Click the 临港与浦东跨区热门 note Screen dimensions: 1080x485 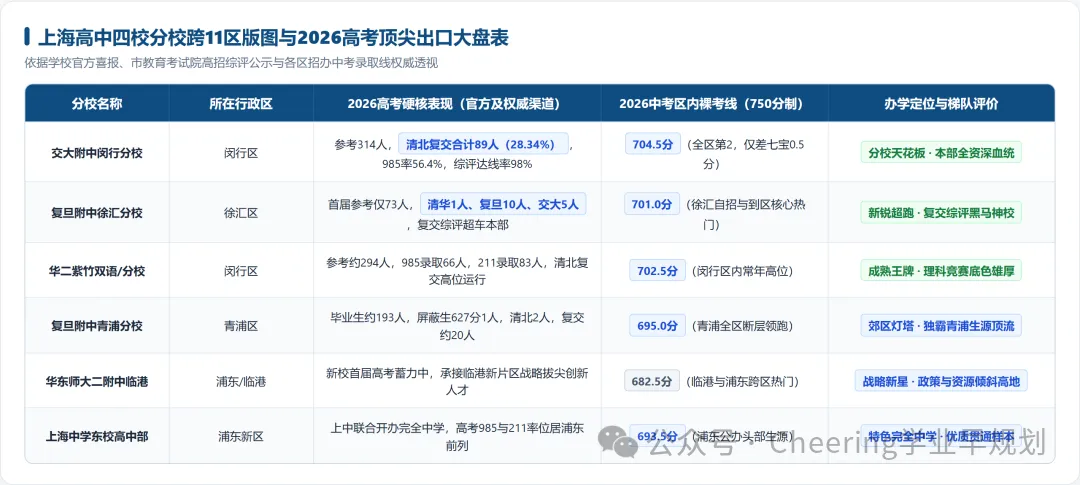coord(742,381)
